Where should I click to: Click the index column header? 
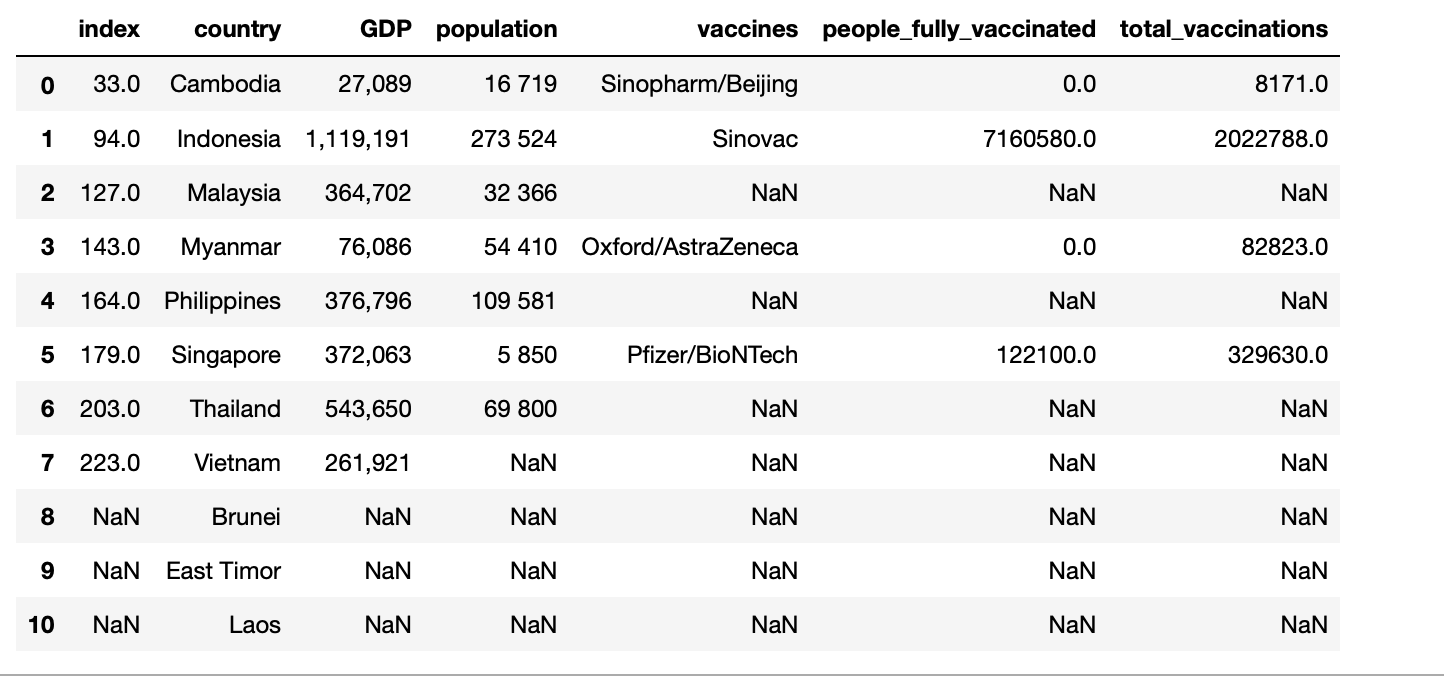coord(109,30)
